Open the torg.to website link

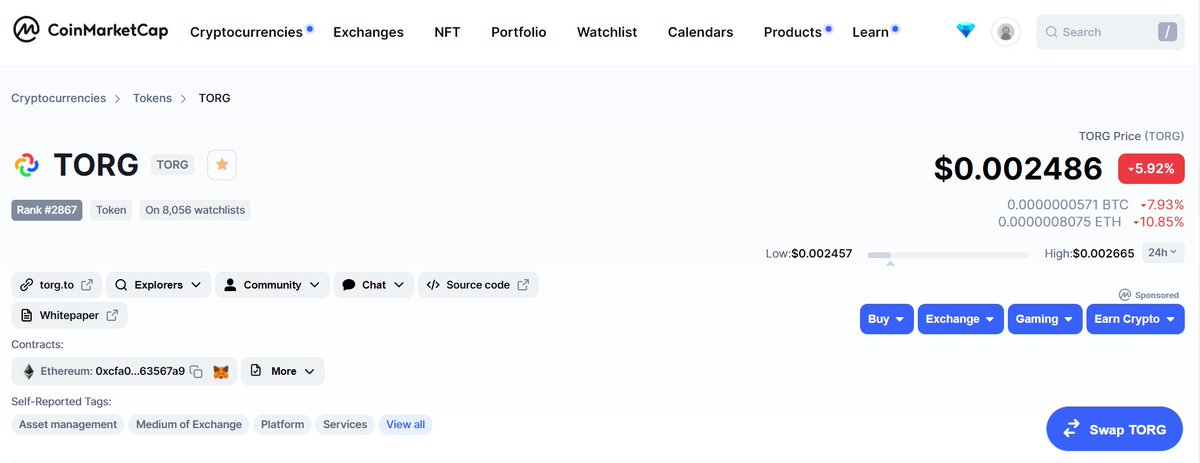pyautogui.click(x=57, y=285)
